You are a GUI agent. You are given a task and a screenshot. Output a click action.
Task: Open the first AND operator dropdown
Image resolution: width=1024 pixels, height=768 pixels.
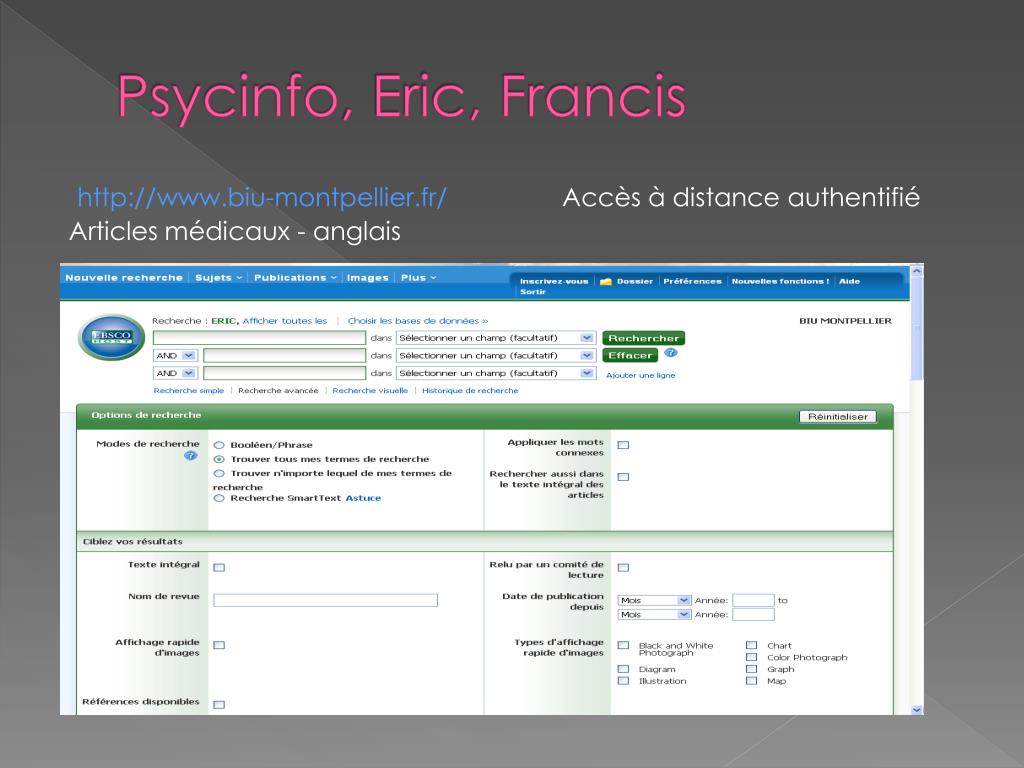pyautogui.click(x=175, y=356)
